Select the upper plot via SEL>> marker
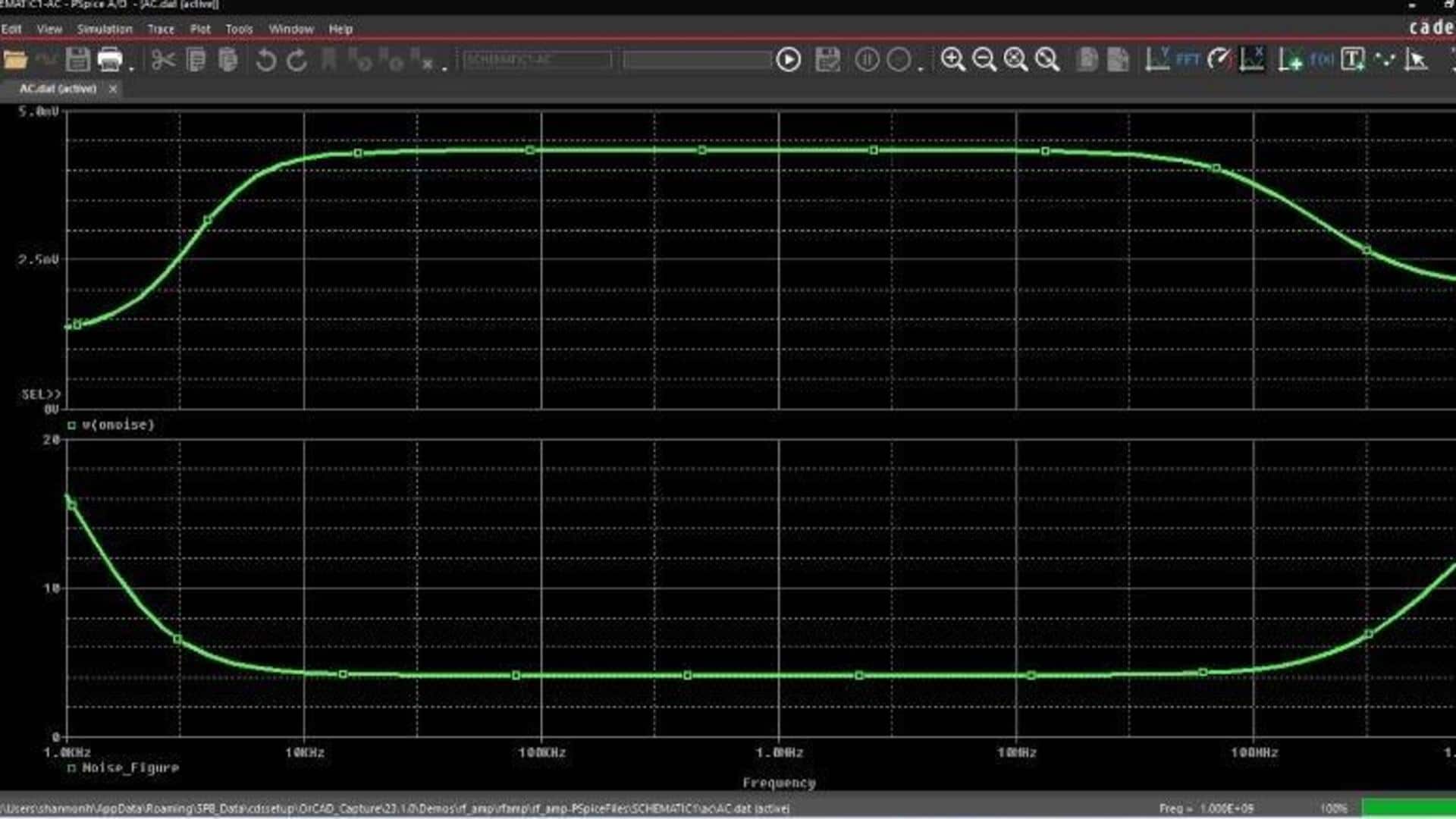This screenshot has height=819, width=1456. click(41, 394)
